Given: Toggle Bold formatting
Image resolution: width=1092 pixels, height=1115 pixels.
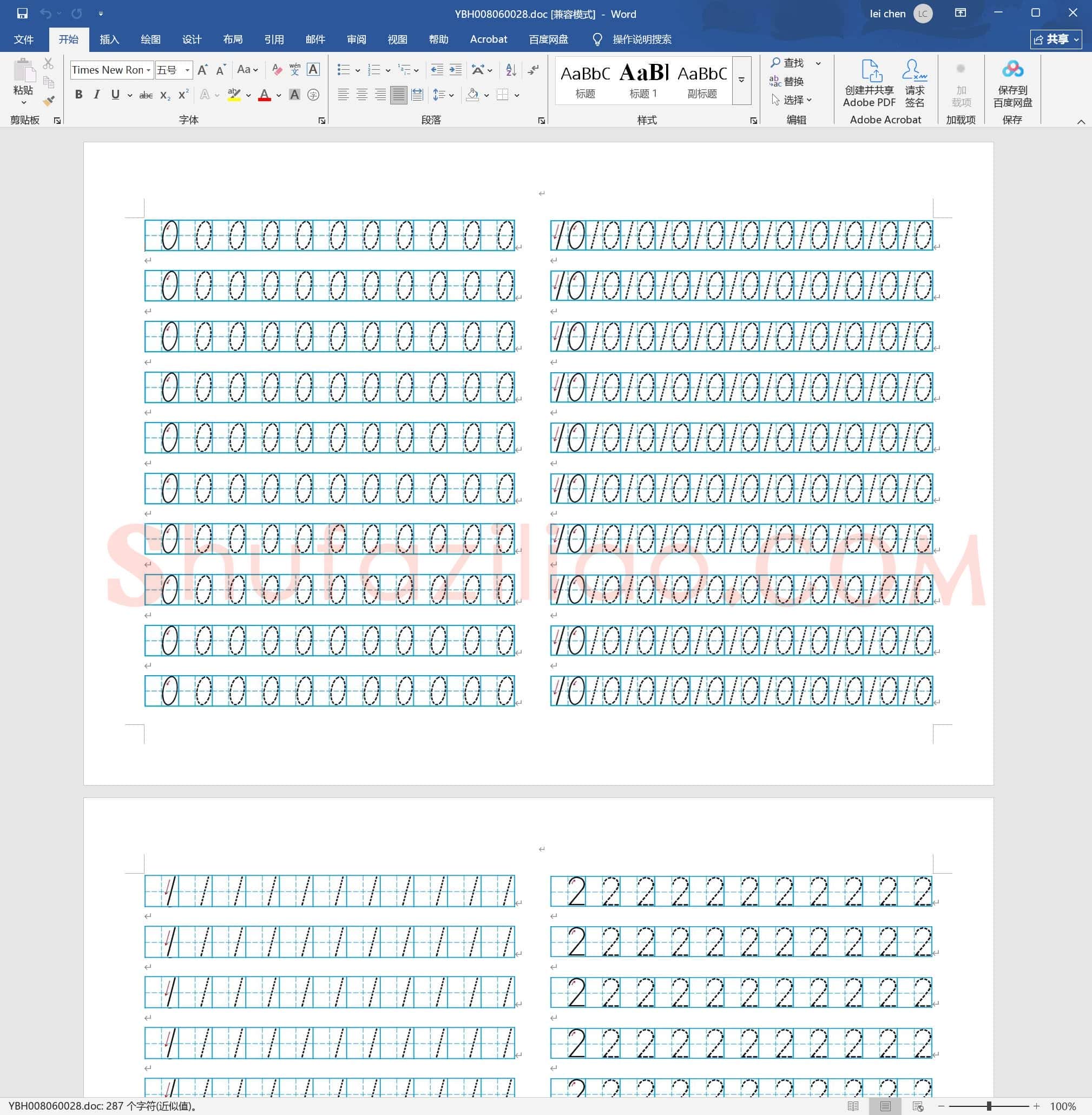Looking at the screenshot, I should coord(78,95).
